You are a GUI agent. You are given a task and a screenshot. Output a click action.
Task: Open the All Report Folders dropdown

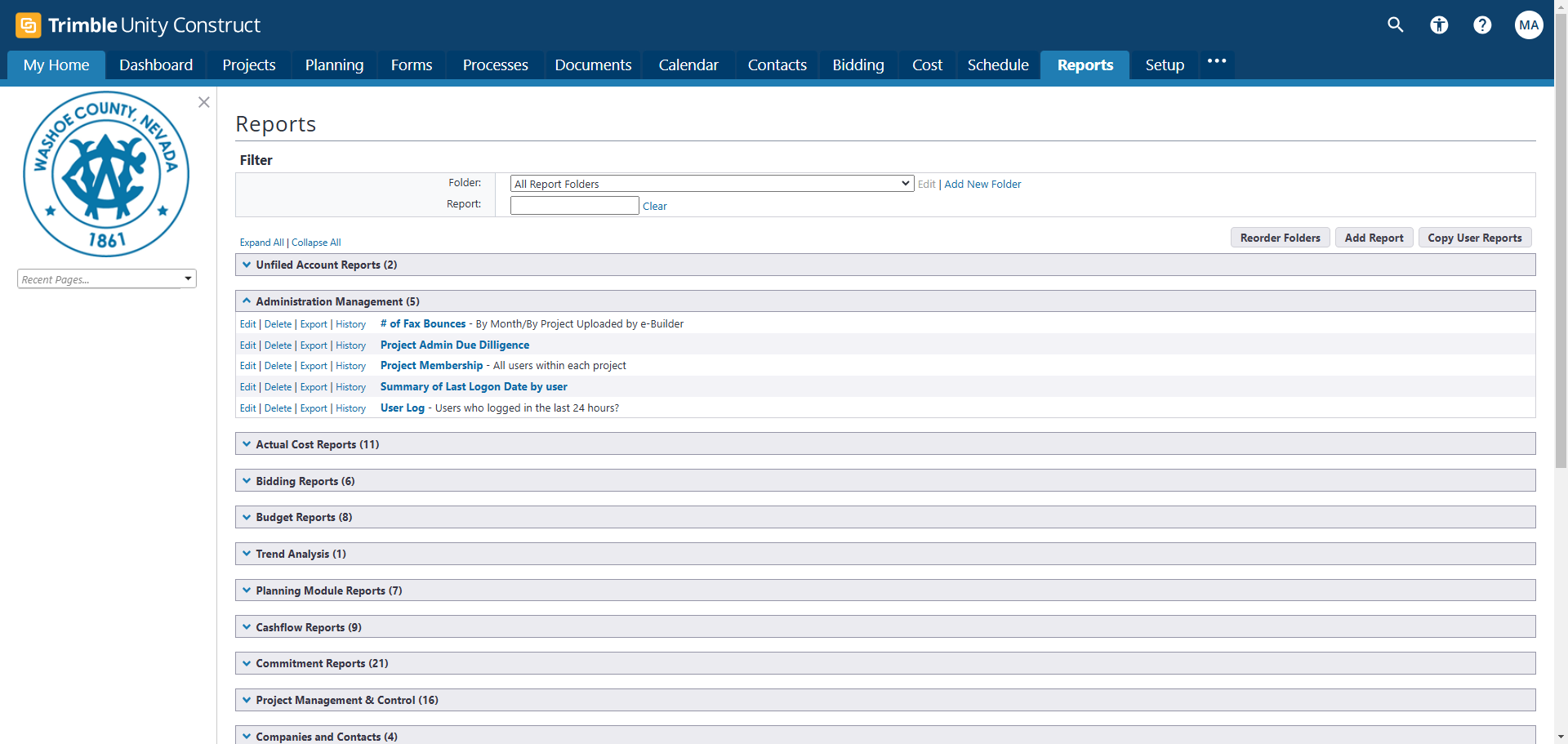click(x=711, y=184)
